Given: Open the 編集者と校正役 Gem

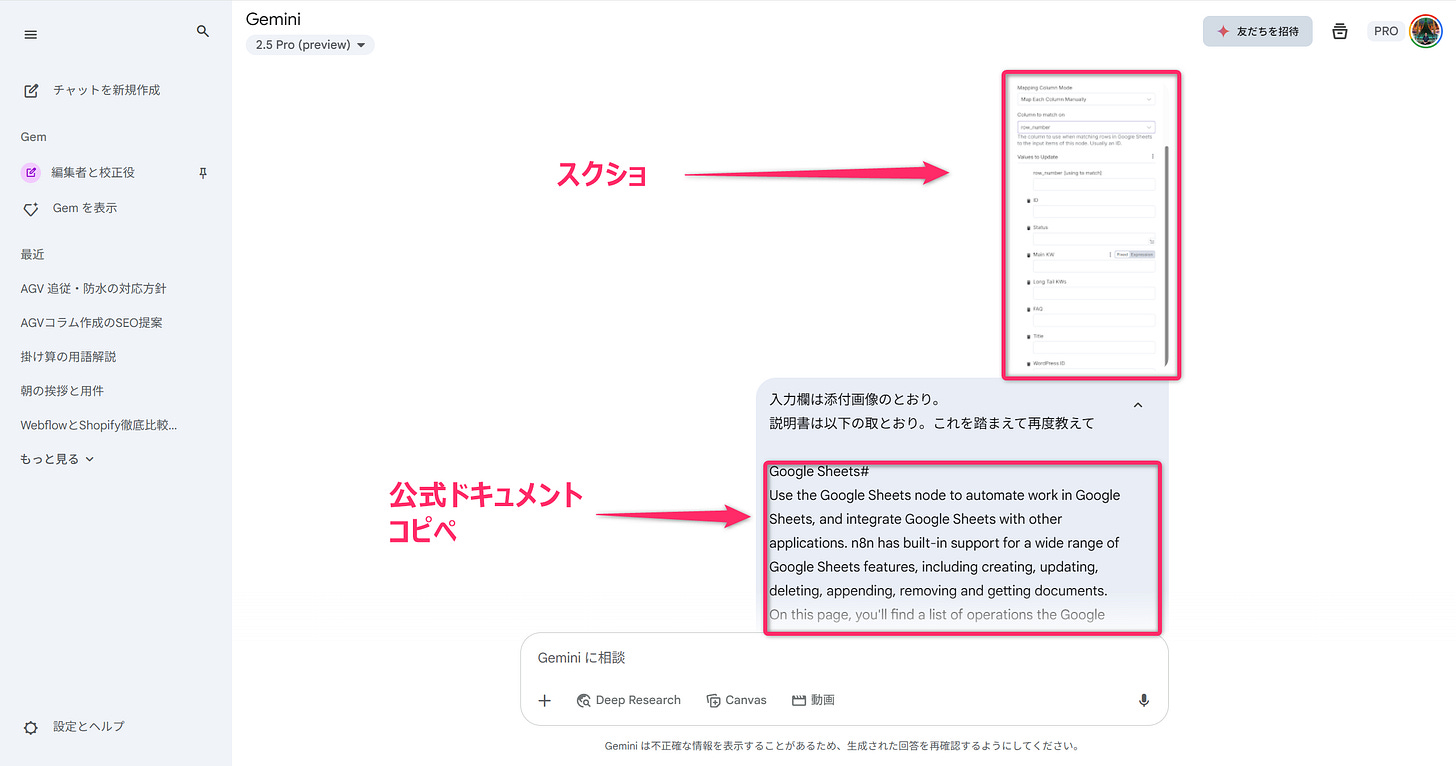Looking at the screenshot, I should [93, 172].
